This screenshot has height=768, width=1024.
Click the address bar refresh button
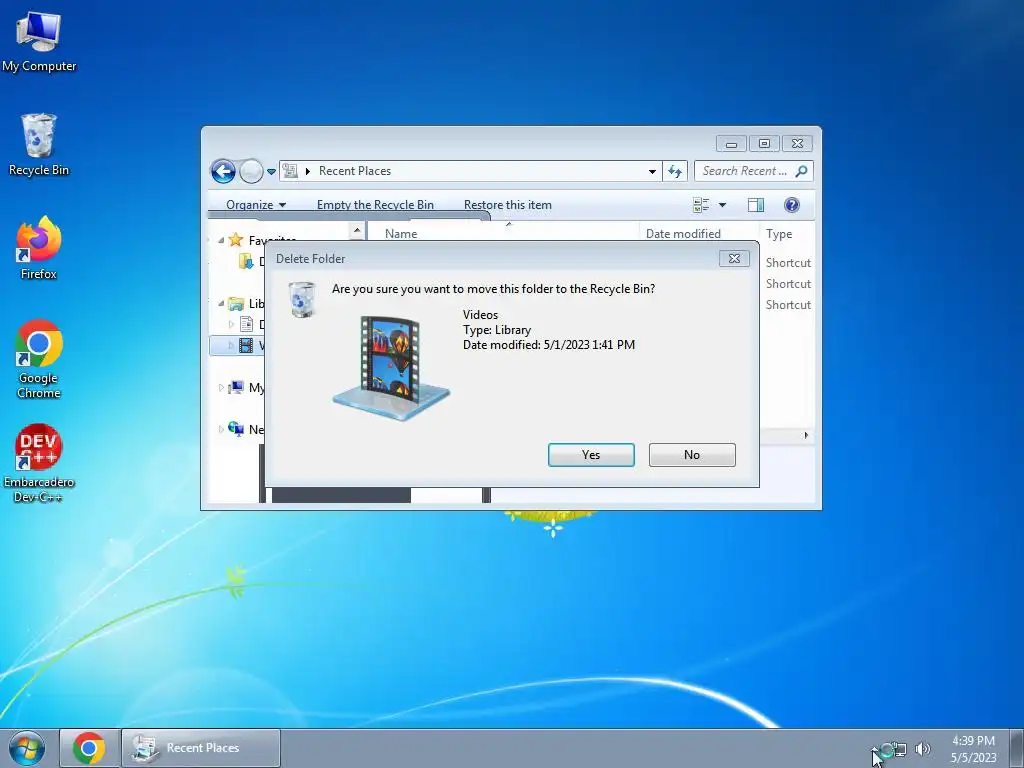tap(675, 171)
